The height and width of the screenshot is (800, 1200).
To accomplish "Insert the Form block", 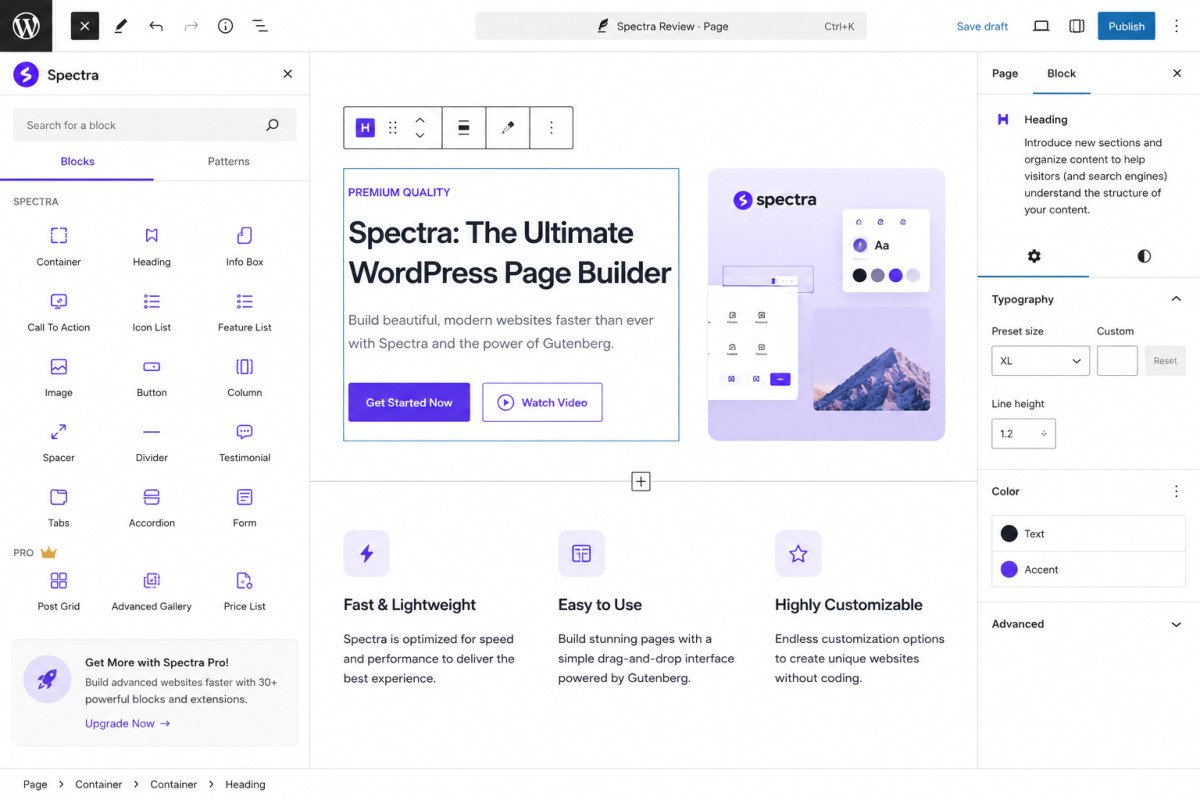I will click(x=244, y=507).
